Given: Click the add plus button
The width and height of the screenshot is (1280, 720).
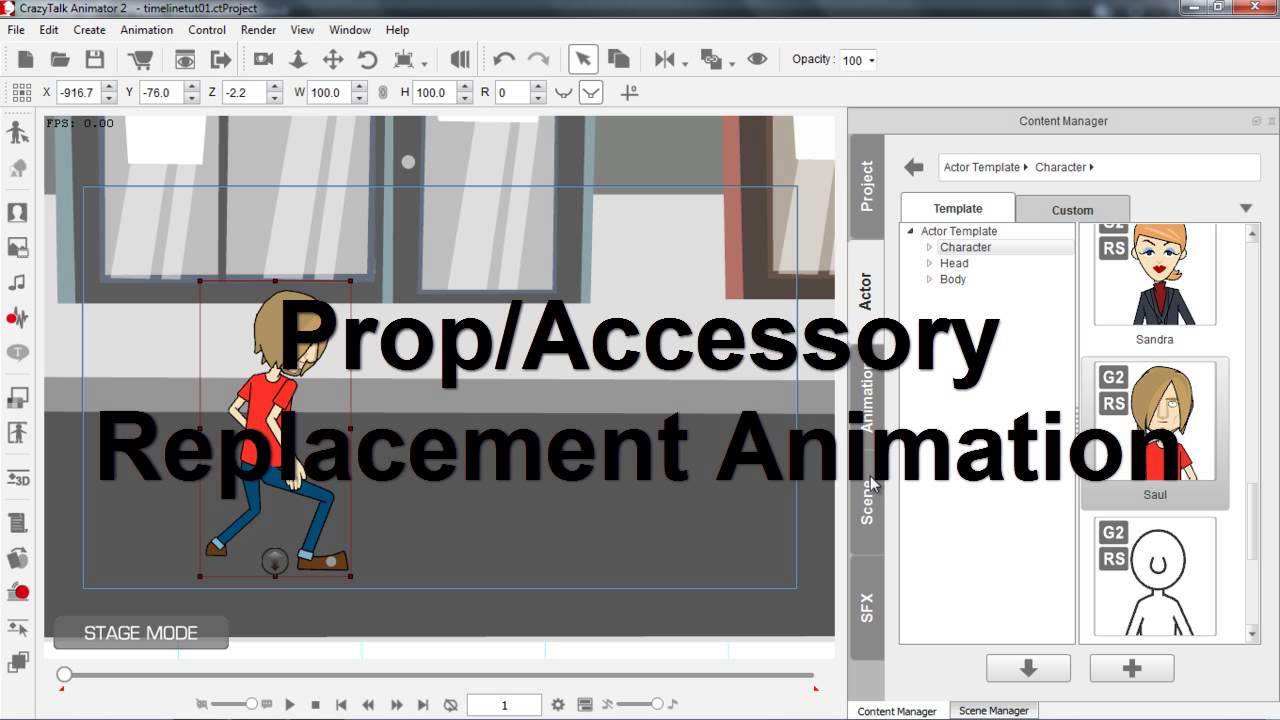Looking at the screenshot, I should click(x=1132, y=668).
